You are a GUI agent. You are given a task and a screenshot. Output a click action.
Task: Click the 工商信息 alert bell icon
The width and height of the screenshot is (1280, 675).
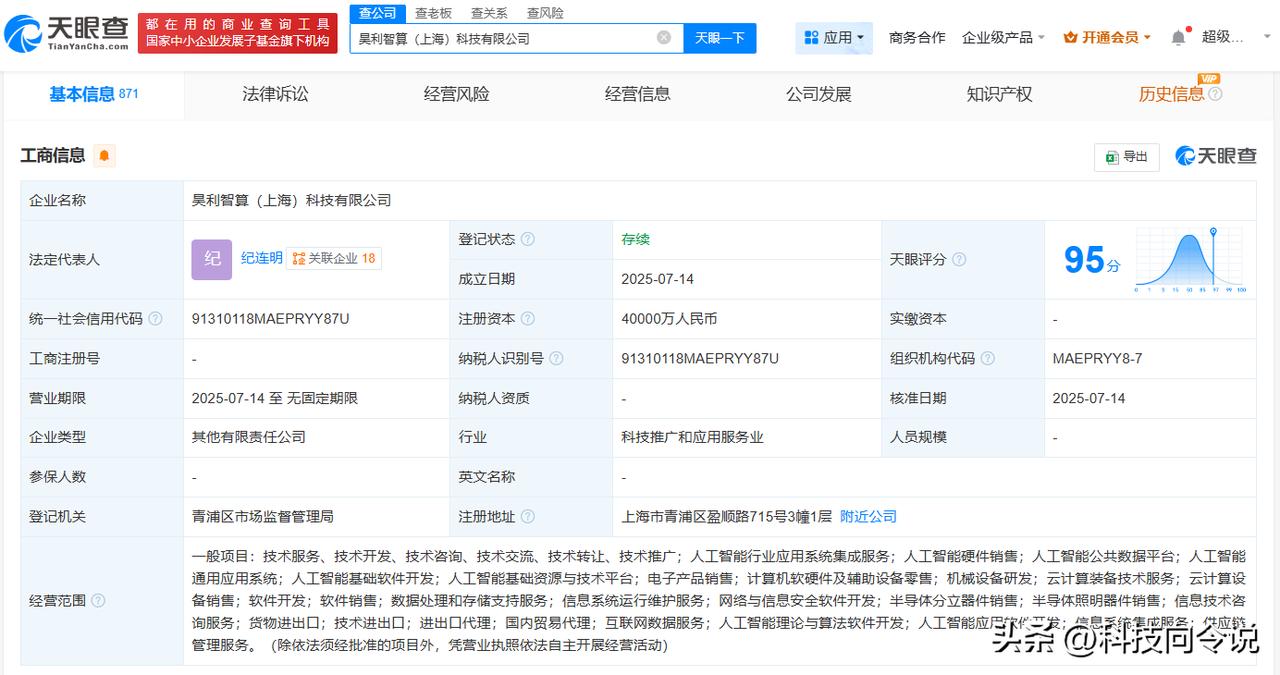coord(105,156)
